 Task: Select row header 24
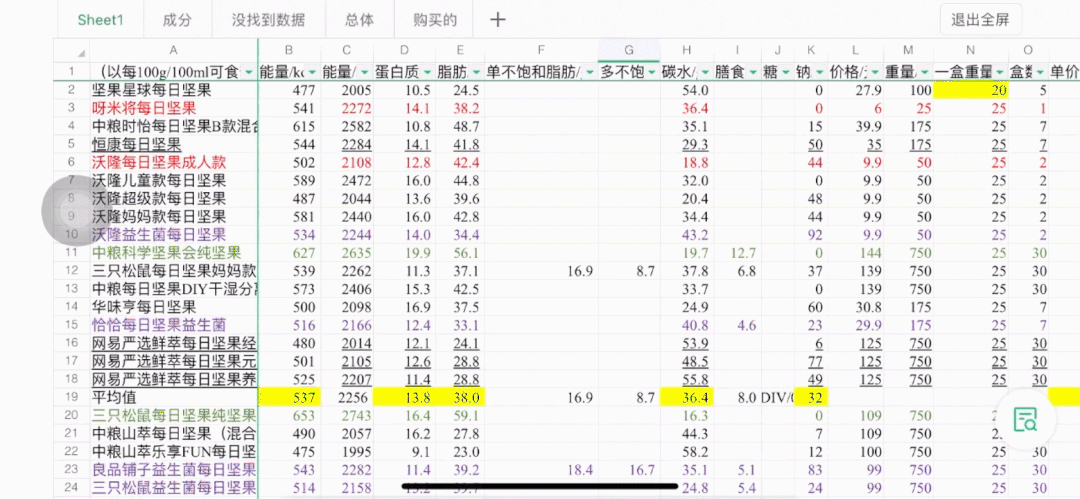click(x=72, y=487)
